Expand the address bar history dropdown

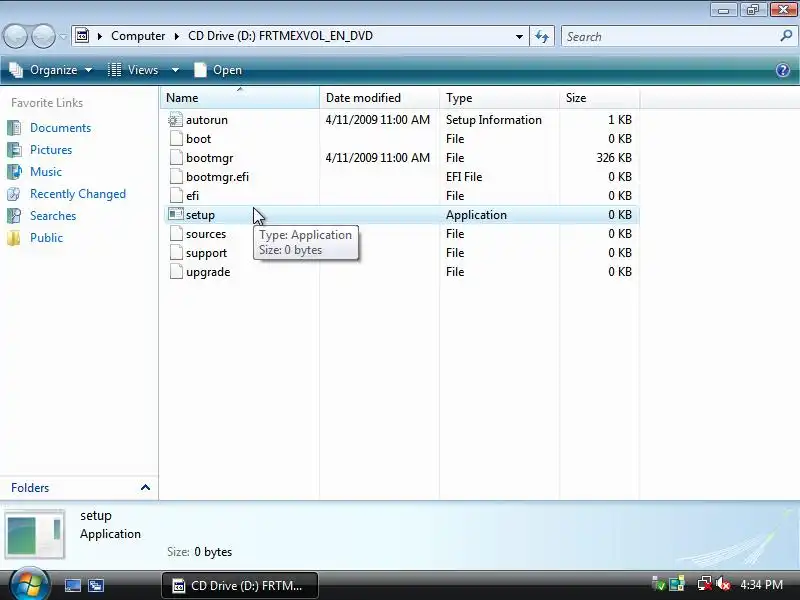coord(519,37)
